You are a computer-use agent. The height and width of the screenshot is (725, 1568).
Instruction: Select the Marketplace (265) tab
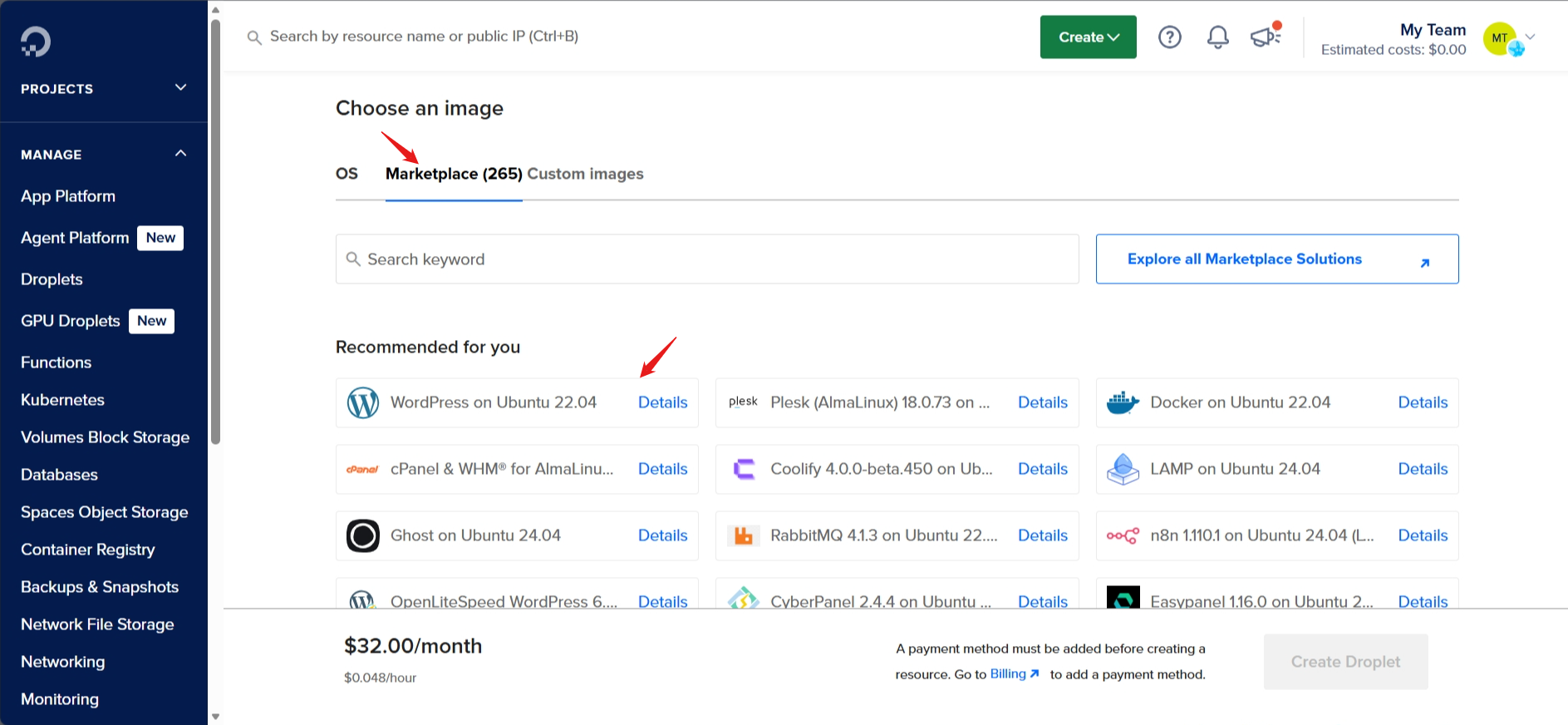tap(454, 174)
